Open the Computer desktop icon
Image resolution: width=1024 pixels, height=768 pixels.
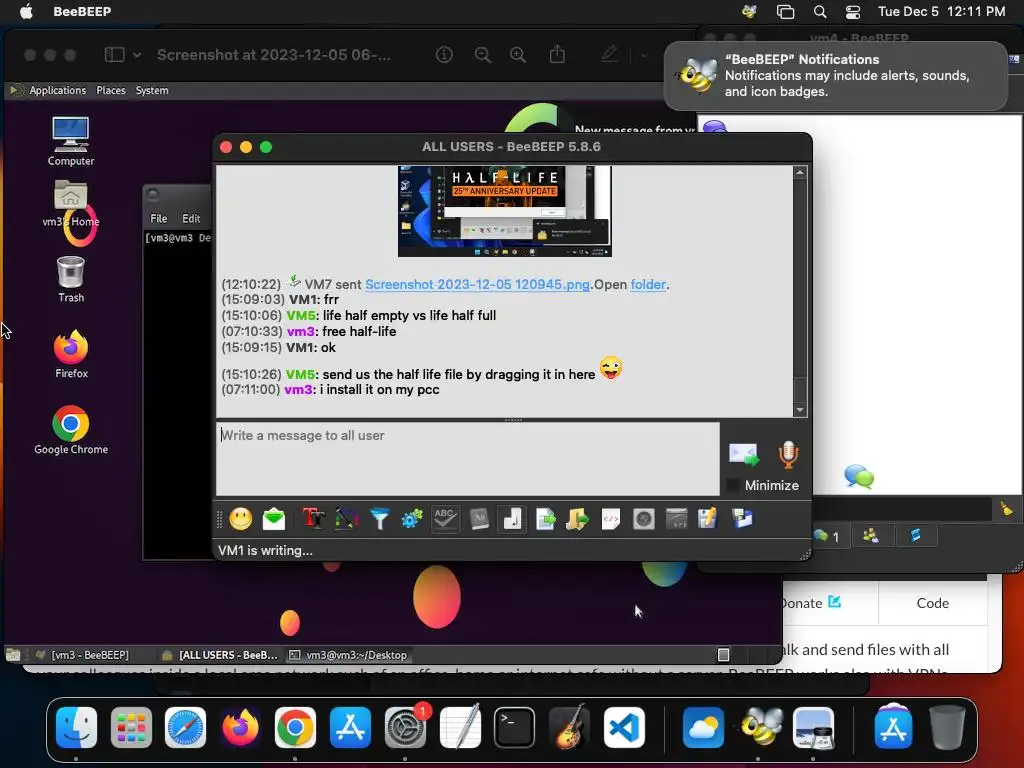[71, 141]
